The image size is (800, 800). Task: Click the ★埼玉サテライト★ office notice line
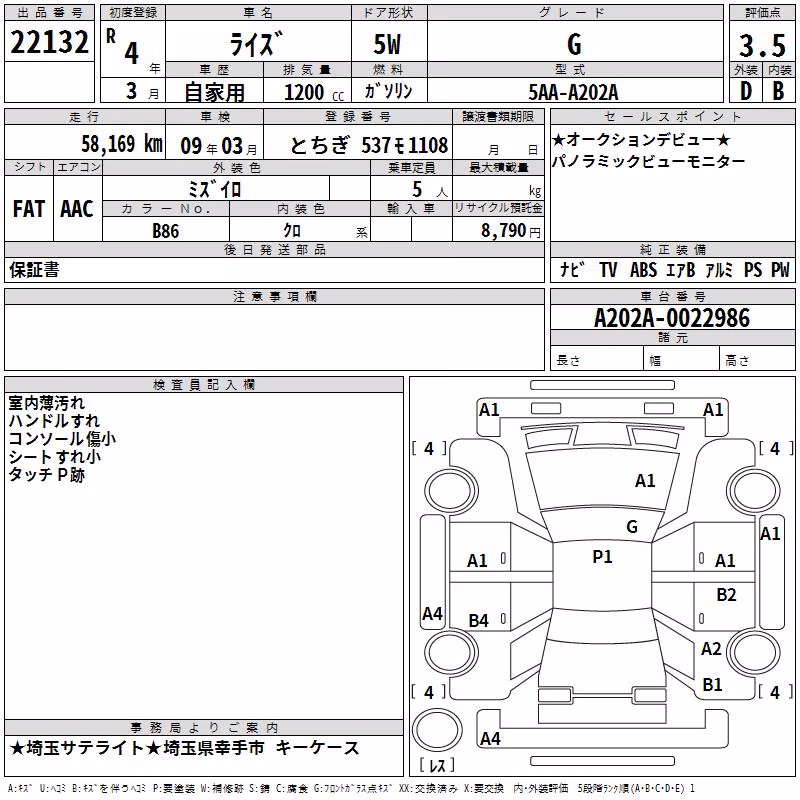coord(184,748)
